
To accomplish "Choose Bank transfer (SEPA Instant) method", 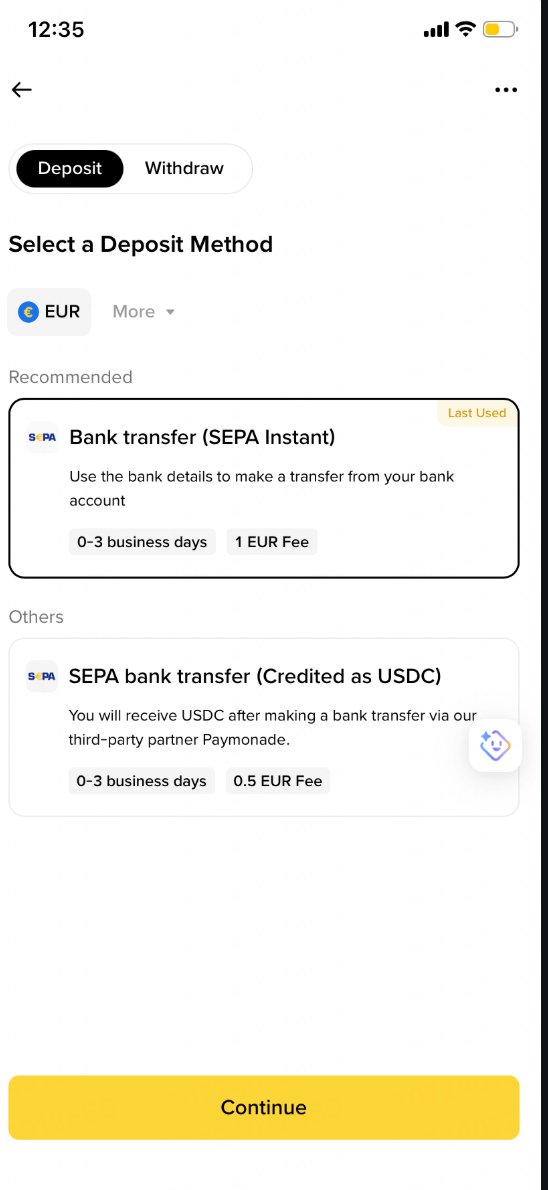I will 264,488.
